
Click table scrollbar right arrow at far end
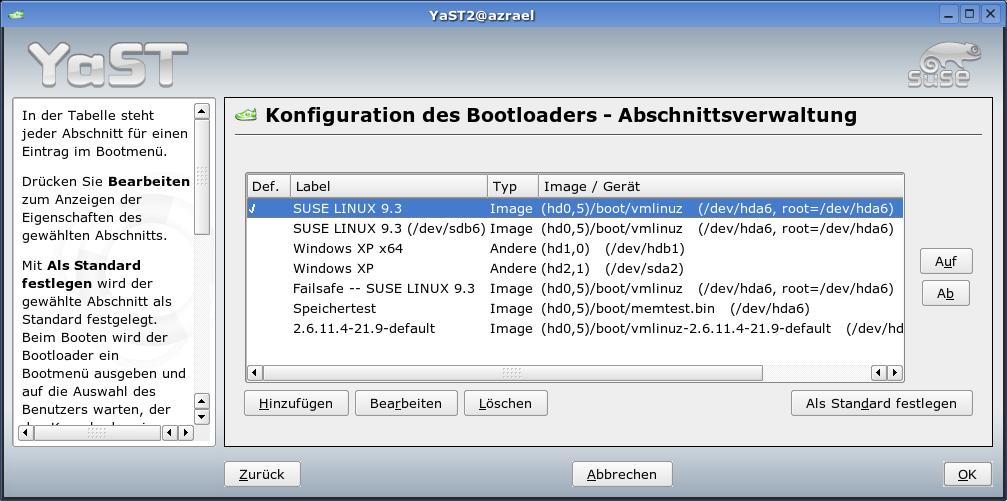click(895, 373)
